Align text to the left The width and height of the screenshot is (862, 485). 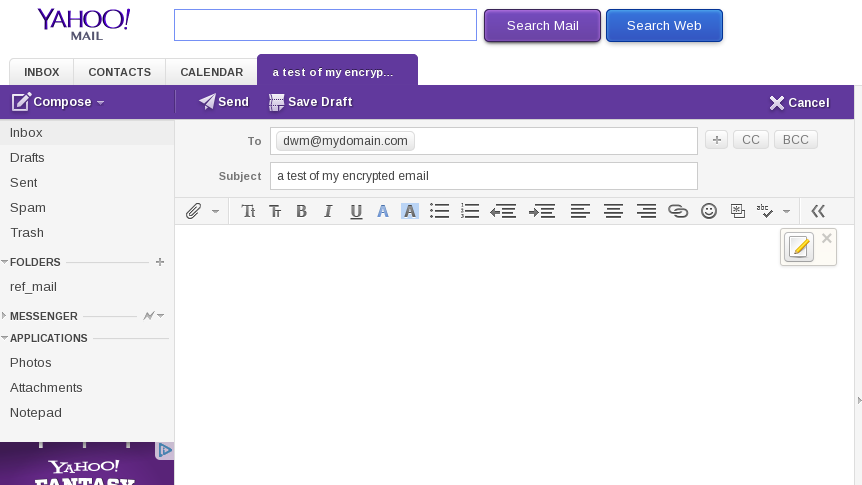[580, 211]
